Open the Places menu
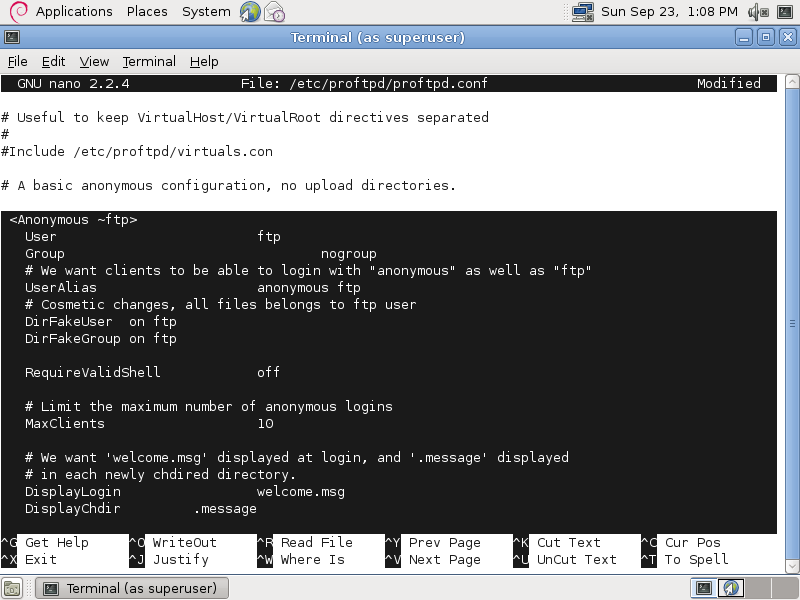Viewport: 800px width, 600px height. [147, 11]
